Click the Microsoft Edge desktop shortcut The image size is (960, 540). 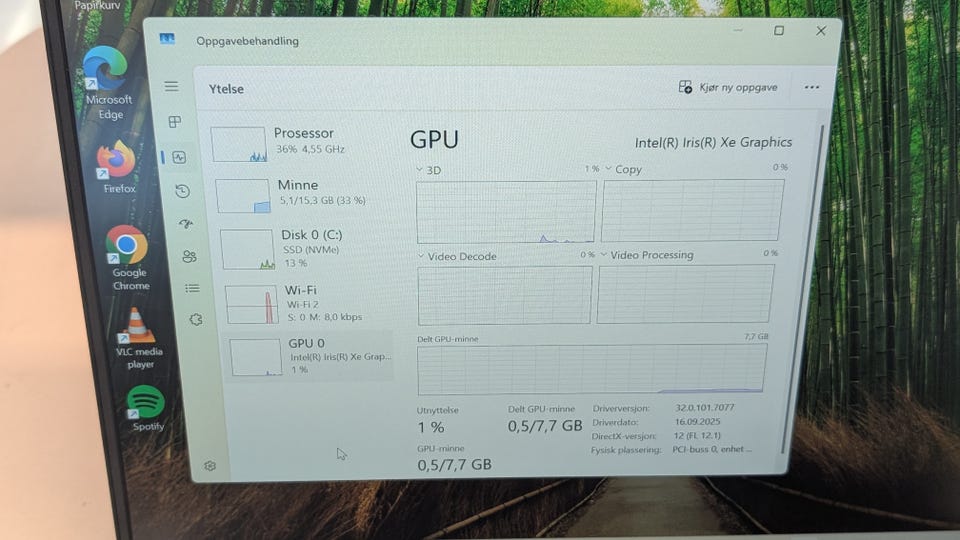coord(107,84)
